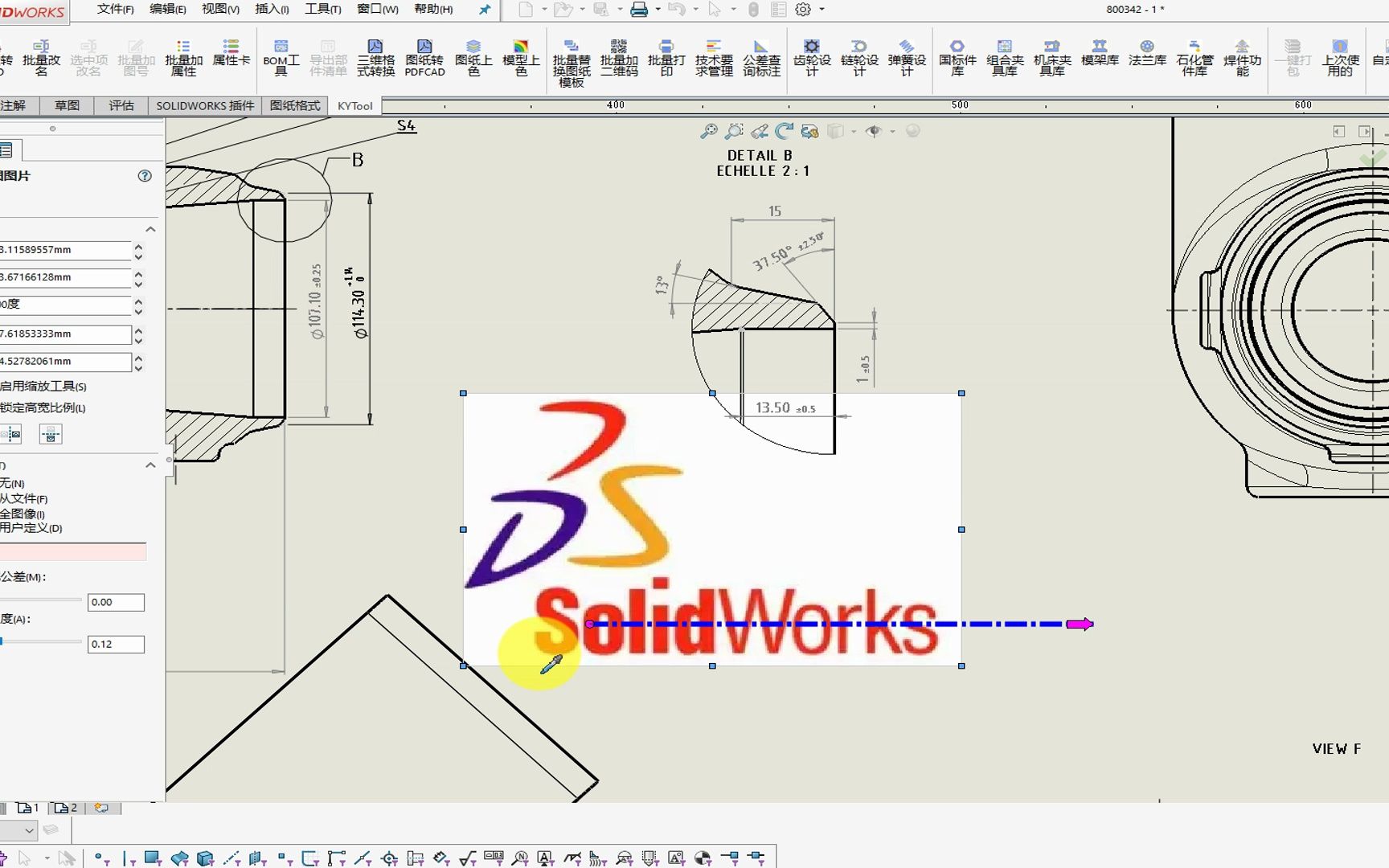Select the From file (从文件) option

tap(24, 498)
